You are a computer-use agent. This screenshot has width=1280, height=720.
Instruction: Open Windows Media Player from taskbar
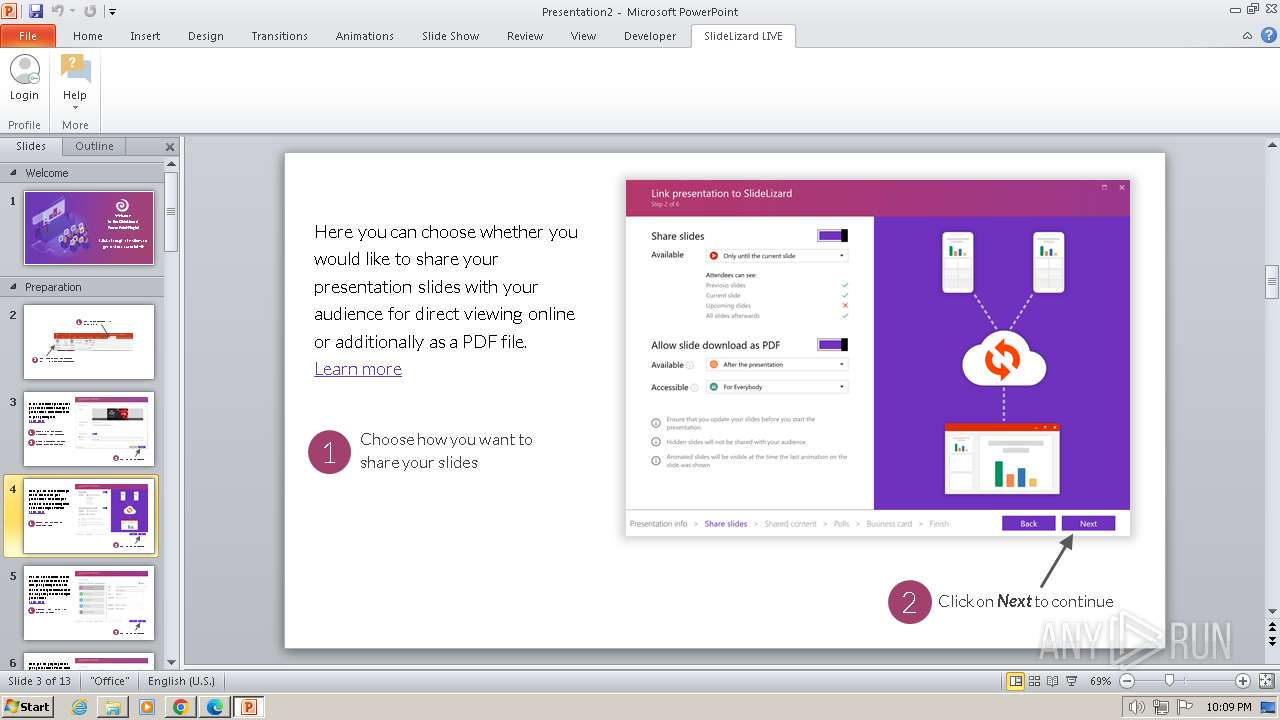point(147,707)
